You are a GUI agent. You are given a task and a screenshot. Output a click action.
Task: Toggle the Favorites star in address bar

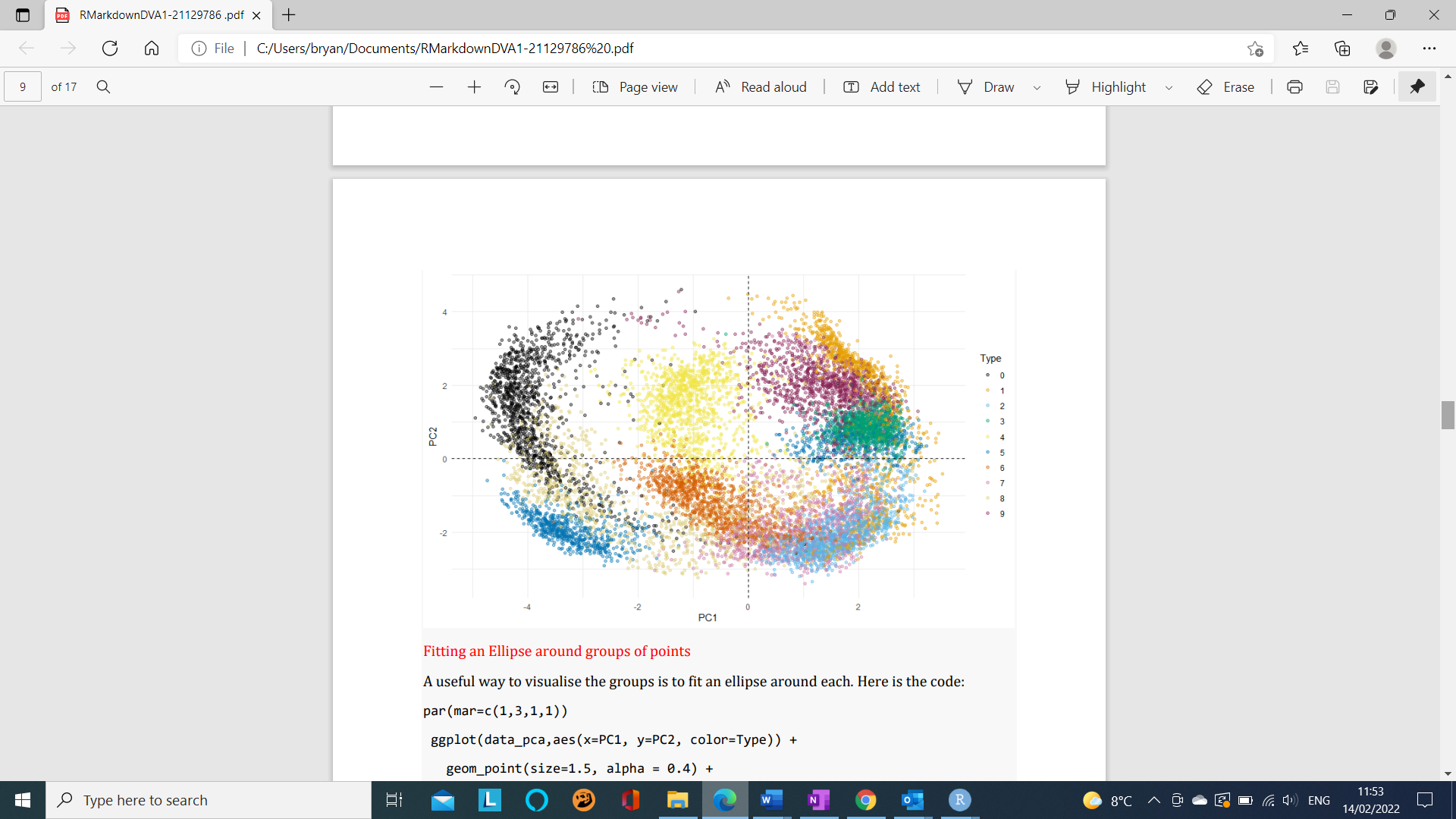tap(1257, 48)
